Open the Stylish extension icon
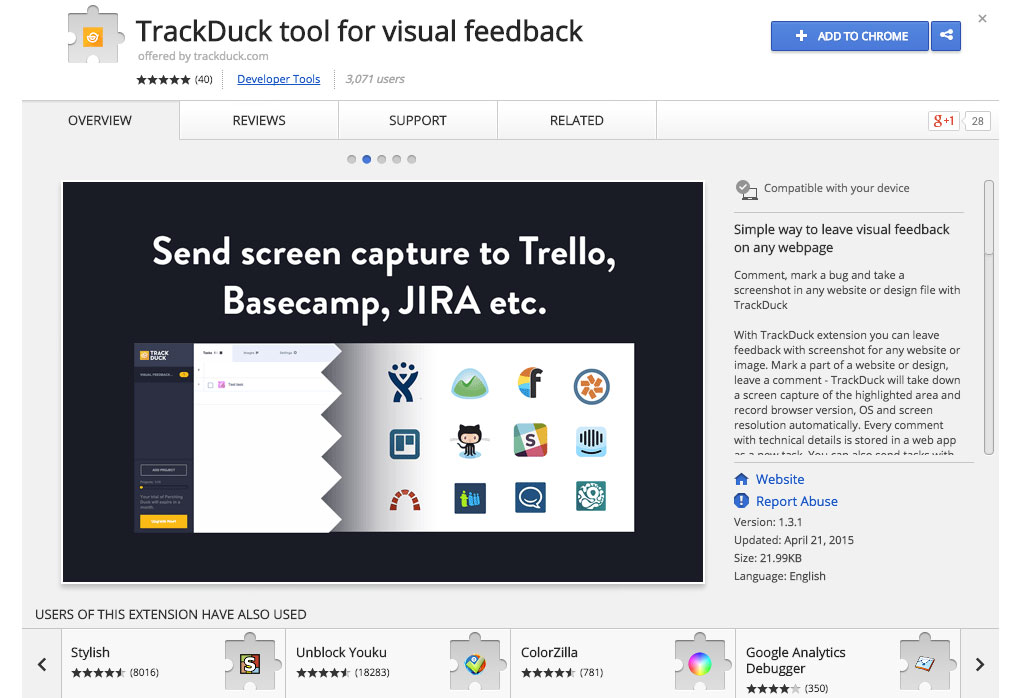This screenshot has width=1022, height=698. 249,663
